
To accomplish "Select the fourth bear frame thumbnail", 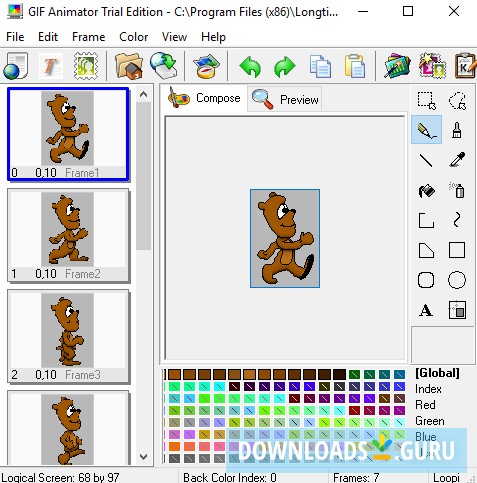I will [x=68, y=429].
